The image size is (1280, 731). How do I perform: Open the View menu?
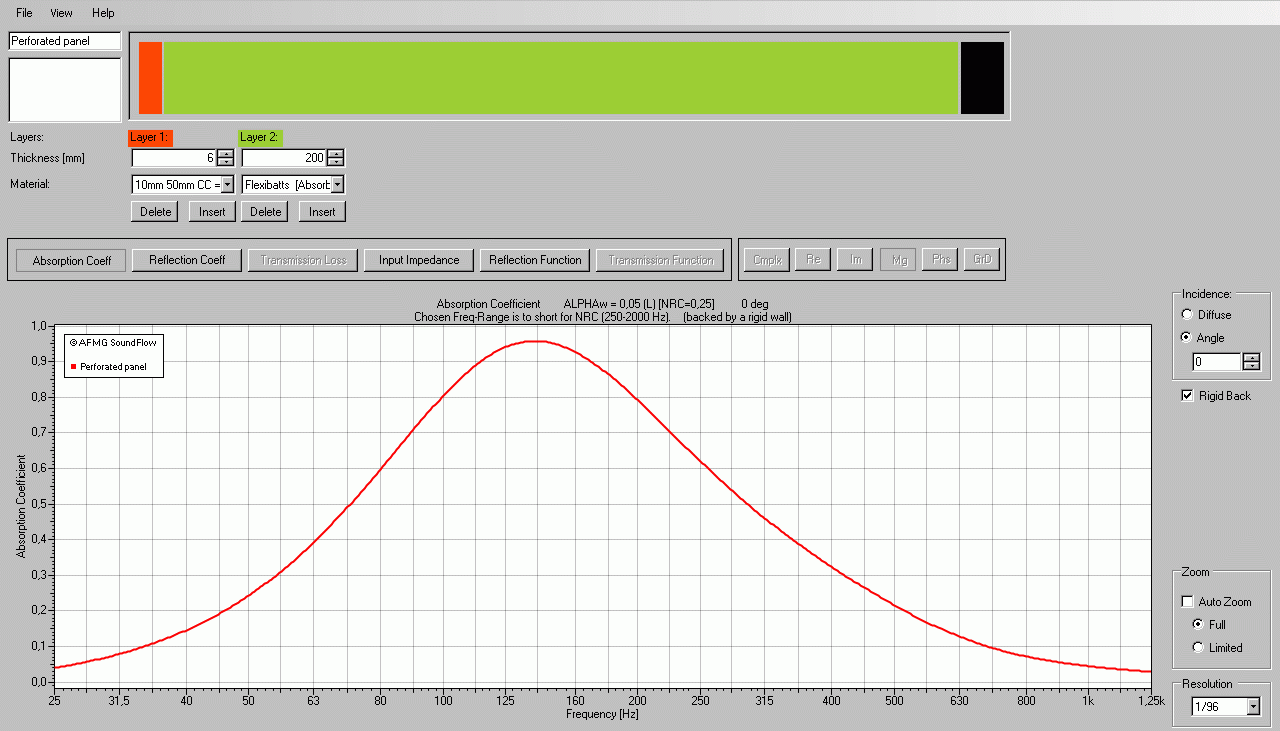(61, 12)
